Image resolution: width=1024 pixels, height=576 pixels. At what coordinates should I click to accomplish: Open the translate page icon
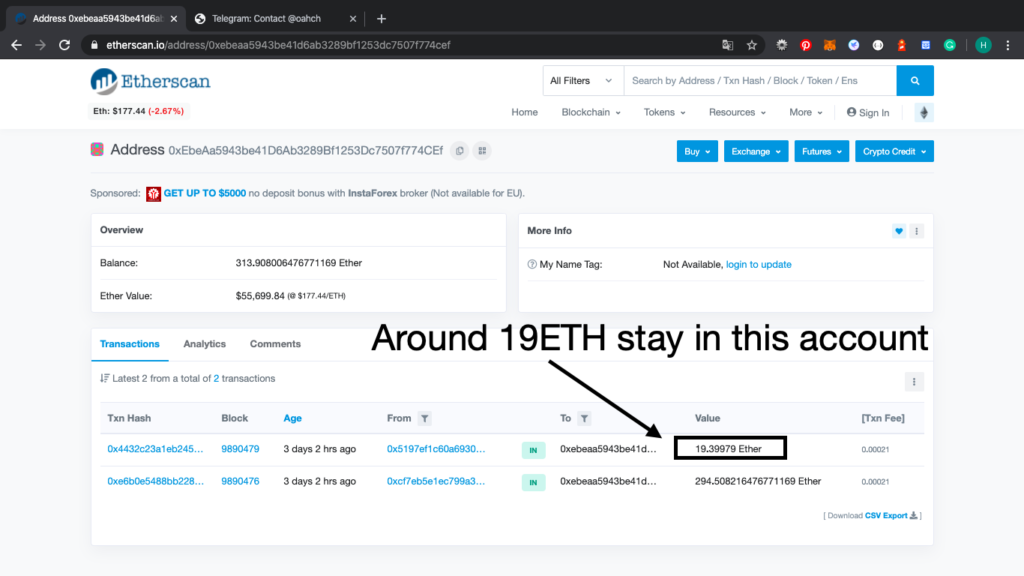[728, 45]
